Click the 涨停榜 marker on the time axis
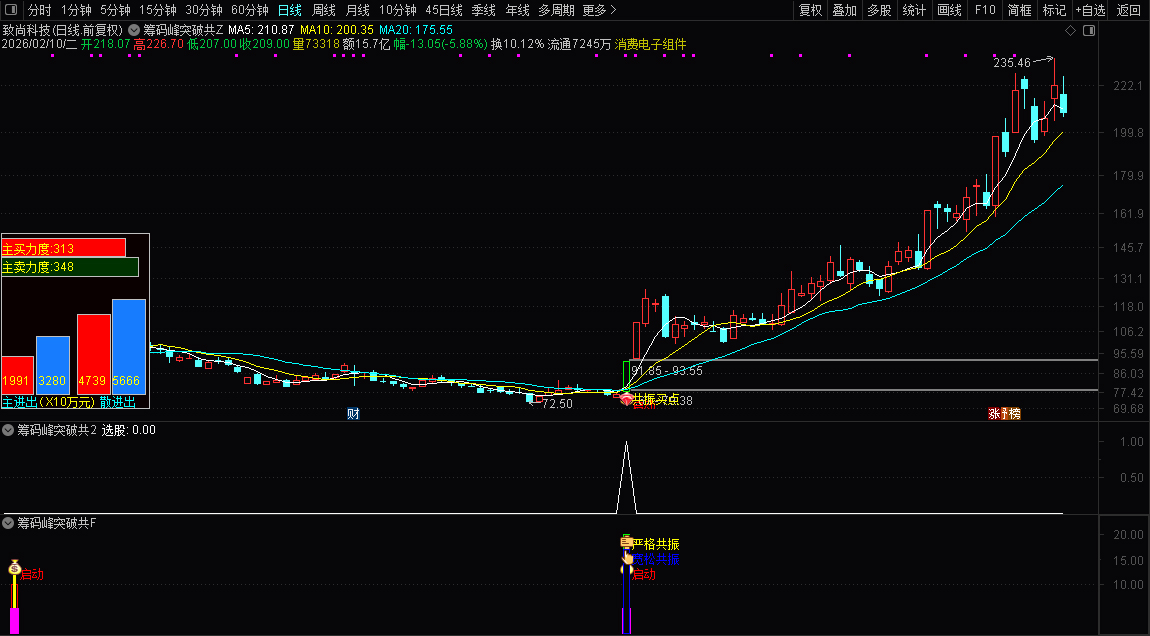The width and height of the screenshot is (1150, 636). click(x=1004, y=414)
